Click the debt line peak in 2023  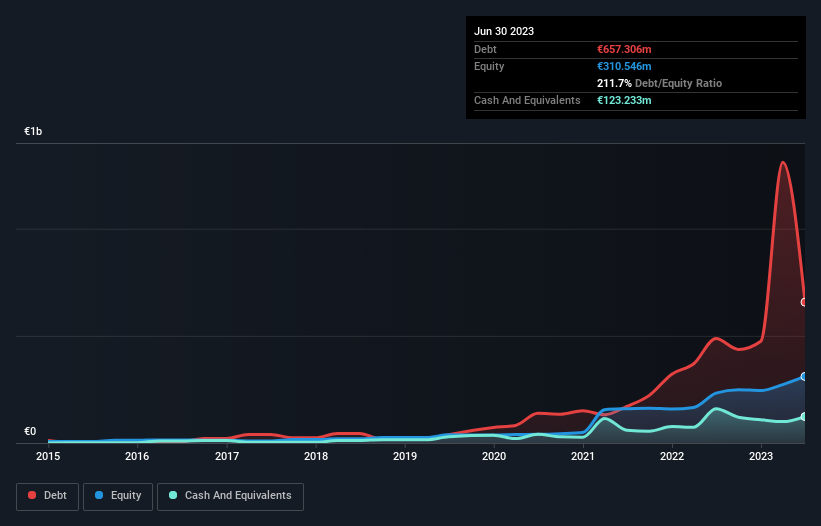click(783, 162)
